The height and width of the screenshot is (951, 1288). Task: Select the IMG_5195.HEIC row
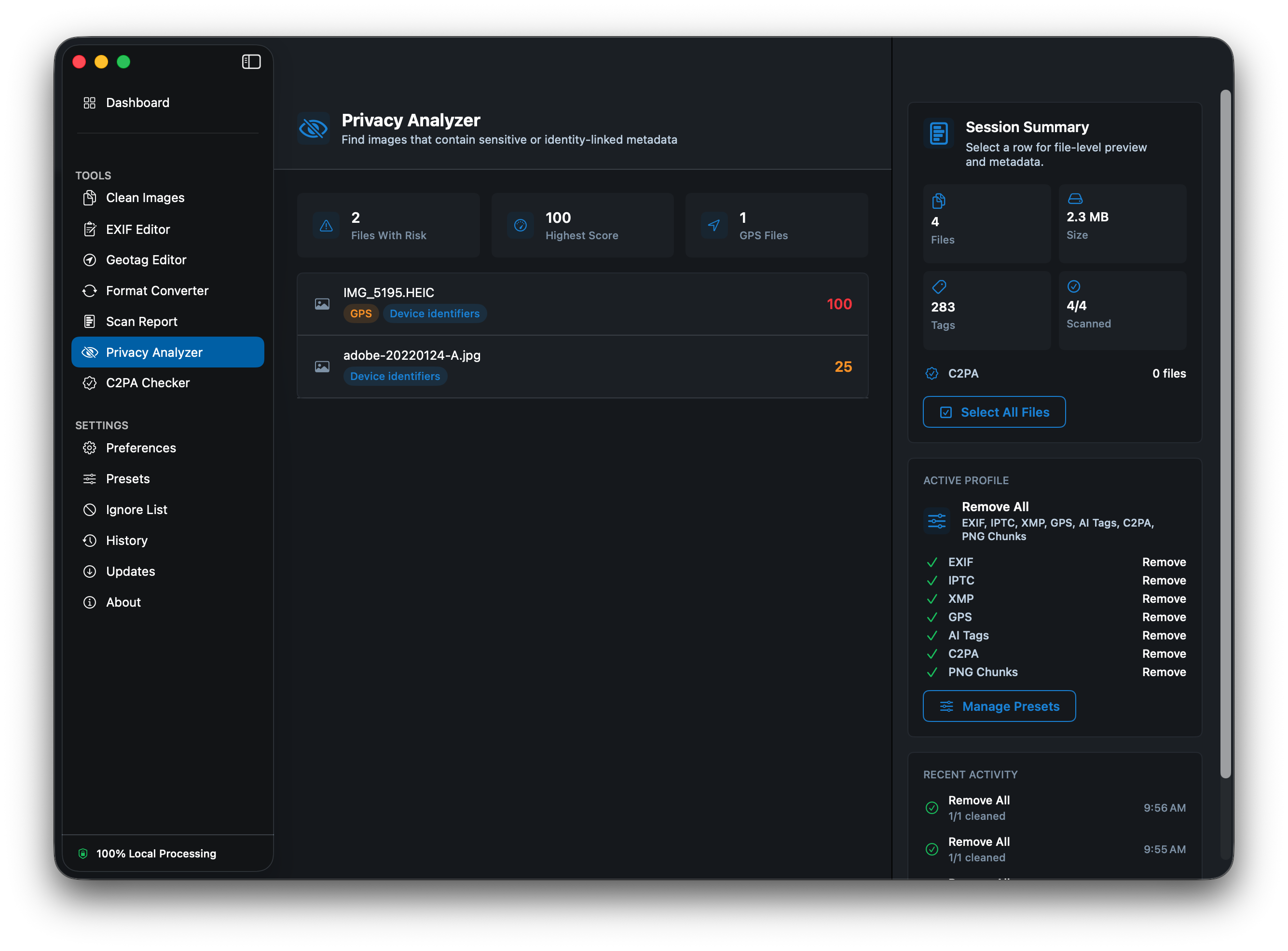tap(582, 304)
